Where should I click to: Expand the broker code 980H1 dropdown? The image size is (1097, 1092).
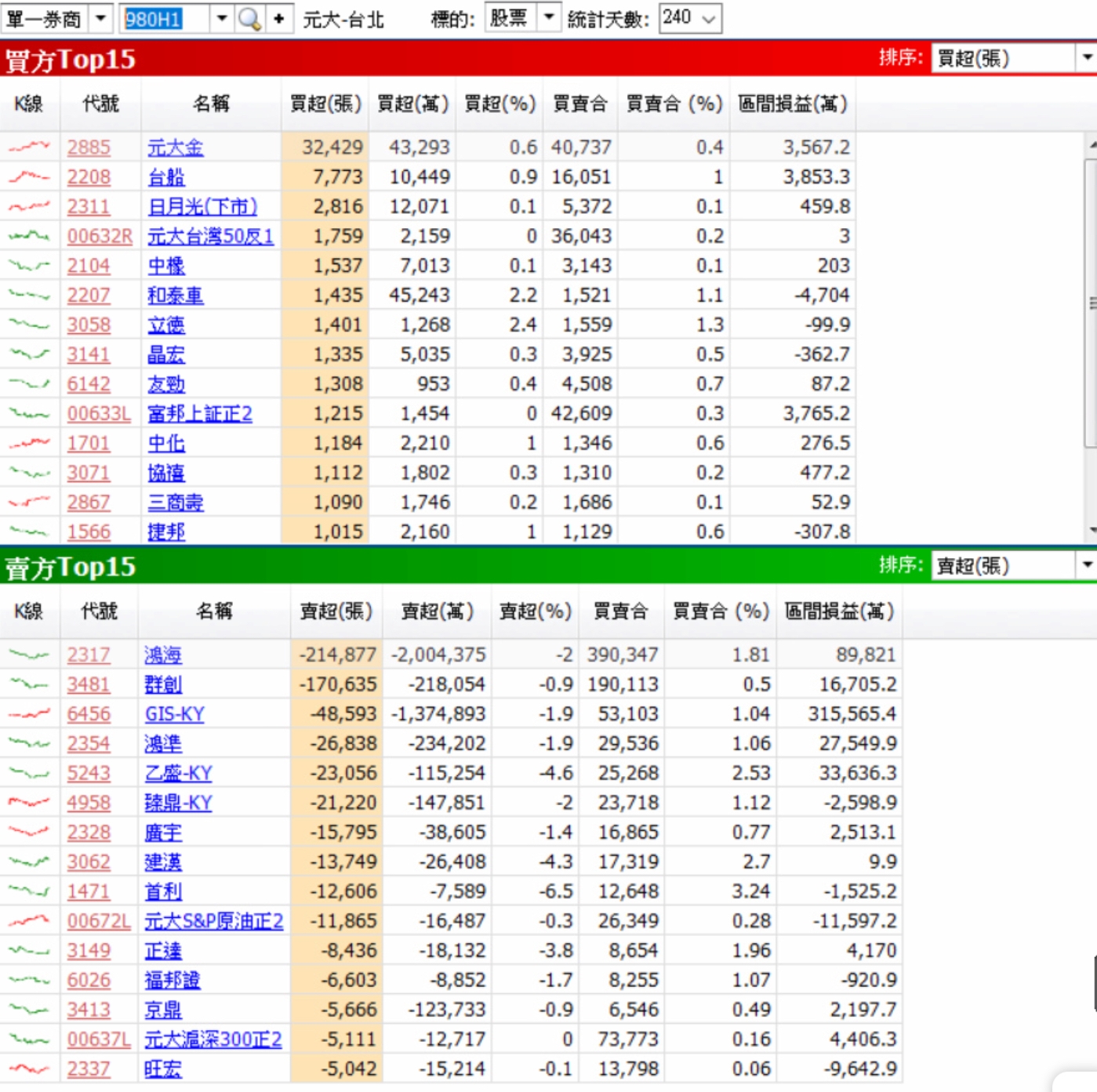(x=222, y=18)
